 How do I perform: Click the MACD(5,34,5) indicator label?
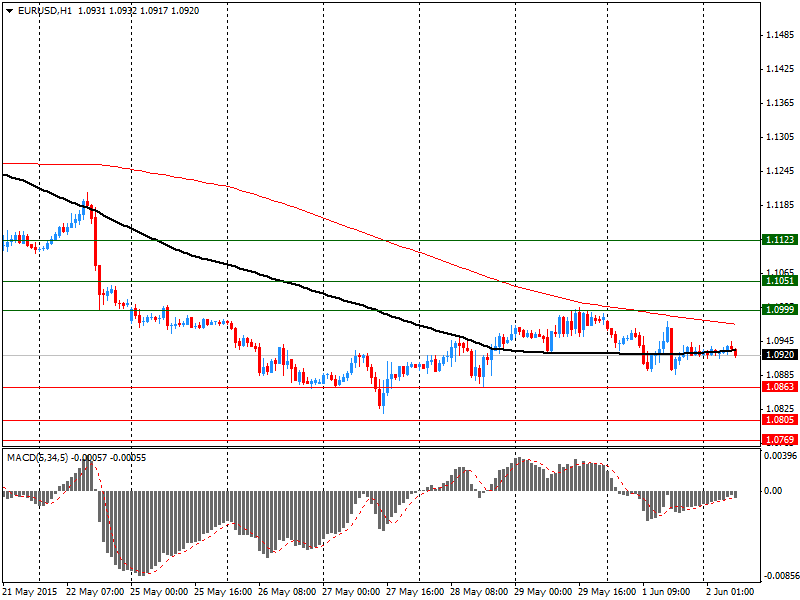point(37,458)
